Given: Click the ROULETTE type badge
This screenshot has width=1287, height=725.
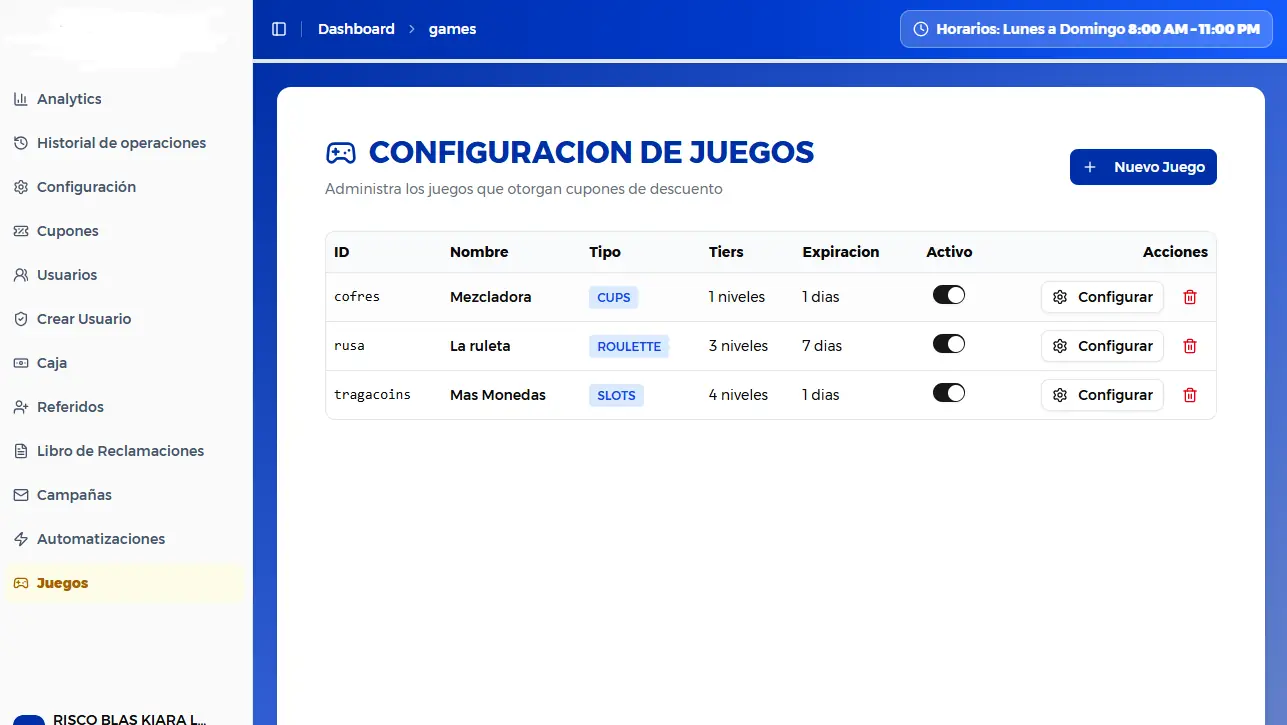Looking at the screenshot, I should pyautogui.click(x=629, y=346).
